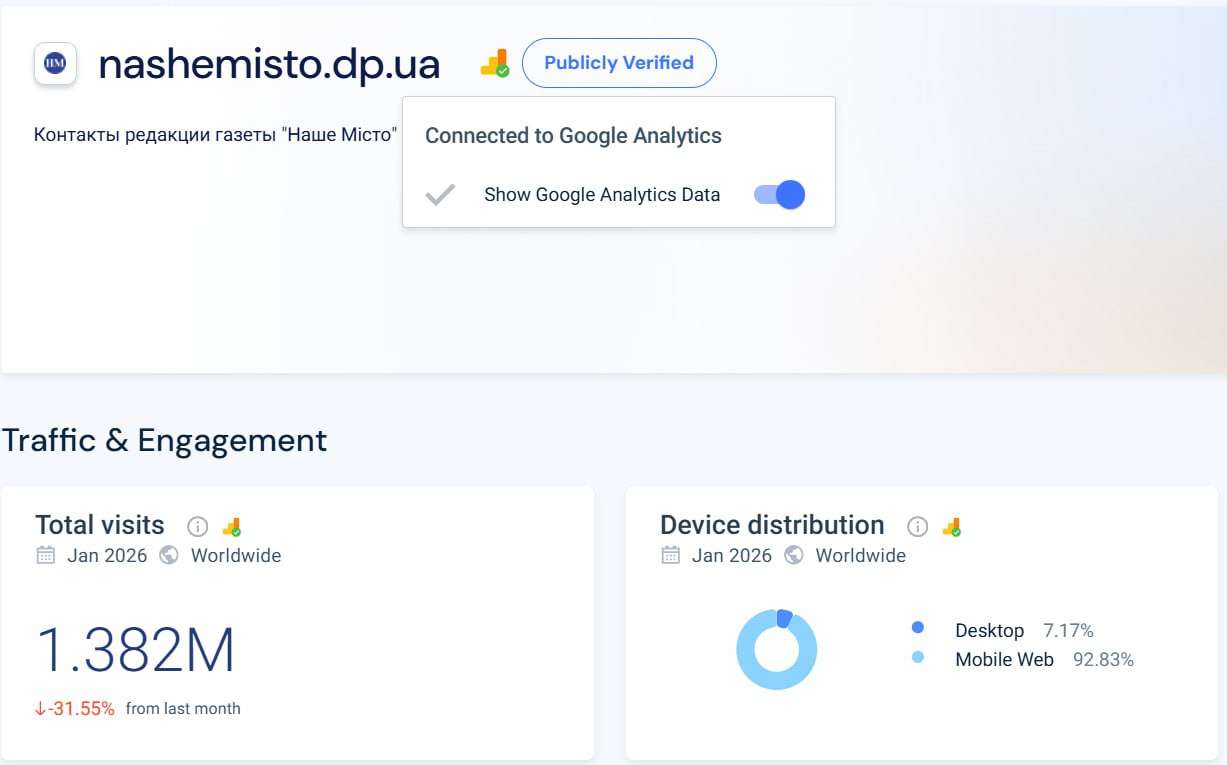Select the Desktop legend color dot
Image resolution: width=1227 pixels, height=765 pixels.
[x=918, y=628]
